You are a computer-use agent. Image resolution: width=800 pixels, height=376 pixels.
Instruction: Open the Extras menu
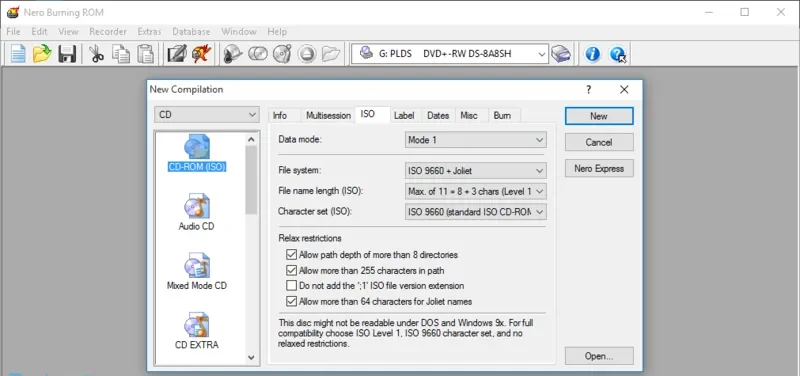(x=149, y=32)
